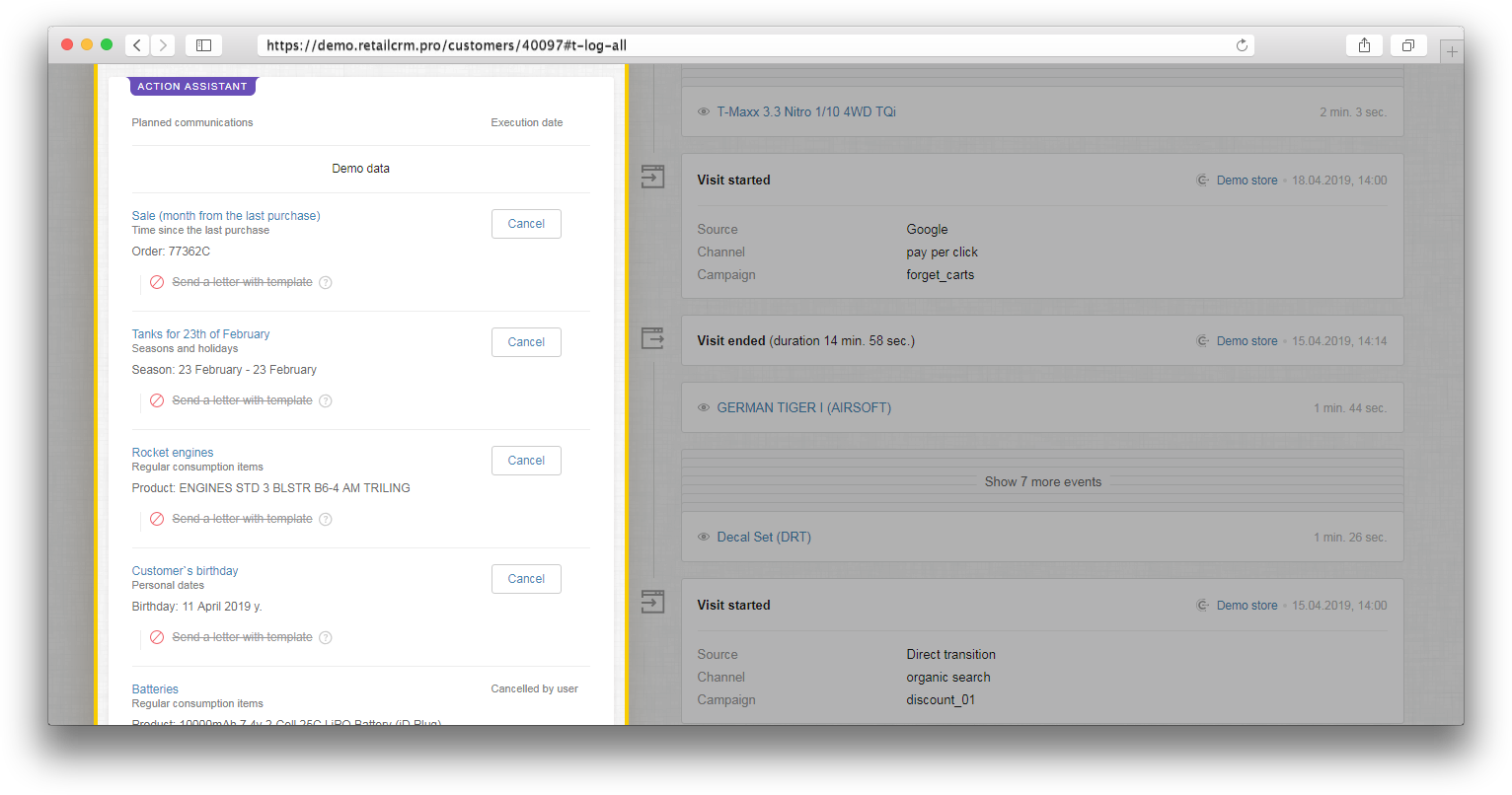The image size is (1512, 795).
Task: Click help icon under Tanks rule's letter action
Action: click(x=326, y=400)
